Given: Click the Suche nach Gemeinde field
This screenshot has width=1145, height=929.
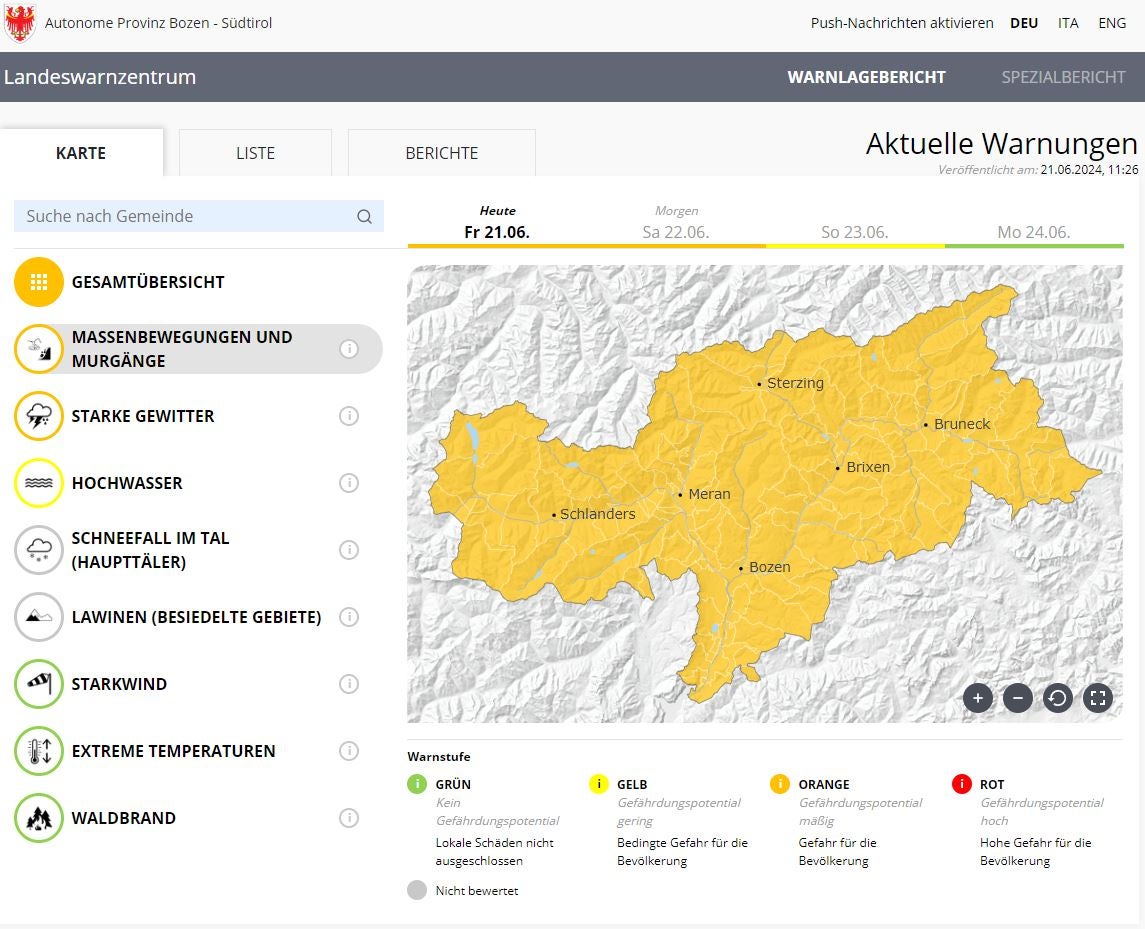Looking at the screenshot, I should pos(185,216).
